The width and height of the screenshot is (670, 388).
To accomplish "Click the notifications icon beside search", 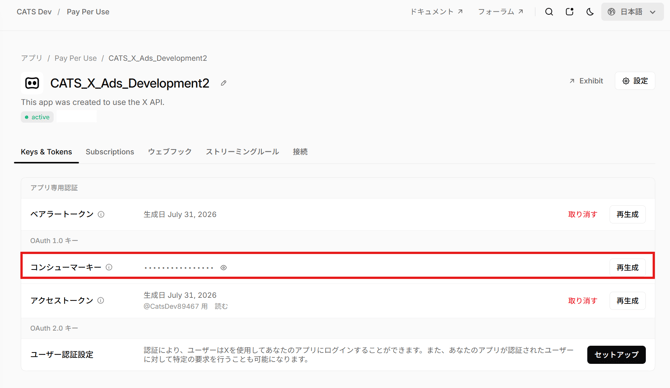I will [570, 12].
